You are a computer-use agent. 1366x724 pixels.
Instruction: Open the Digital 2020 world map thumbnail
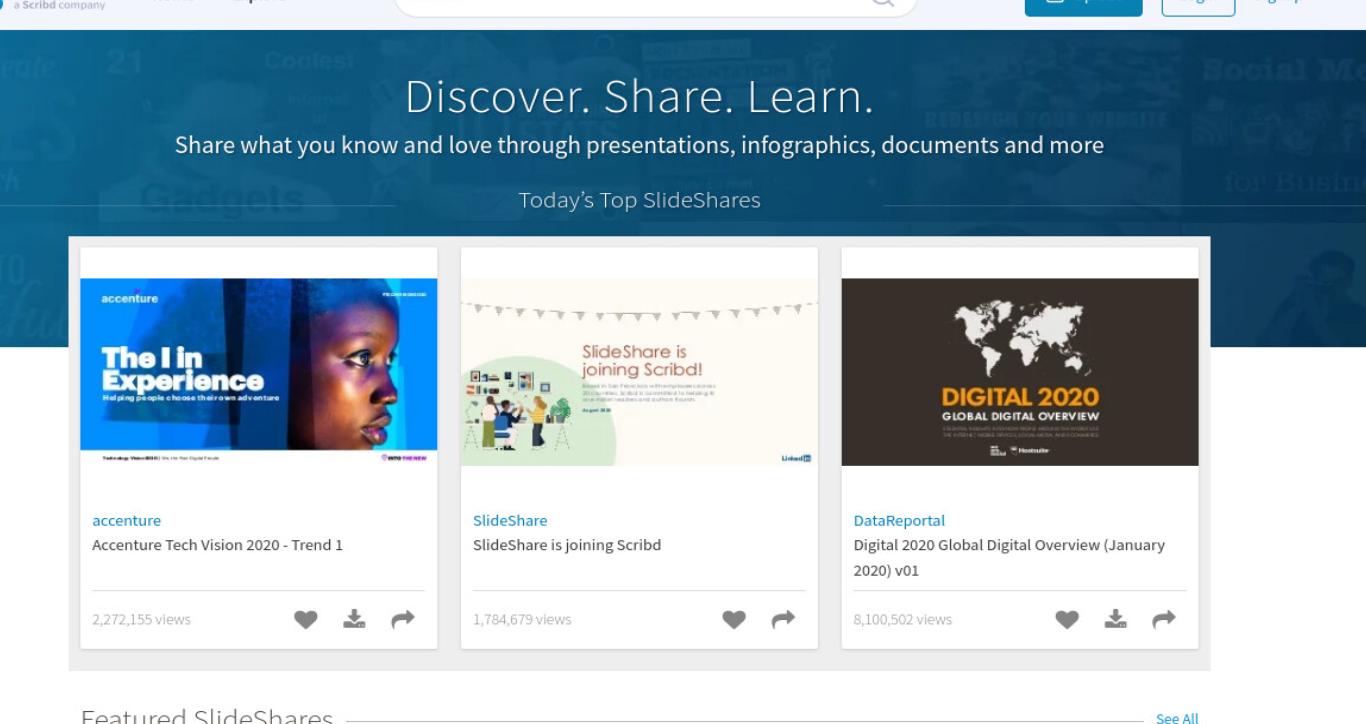[x=1020, y=372]
